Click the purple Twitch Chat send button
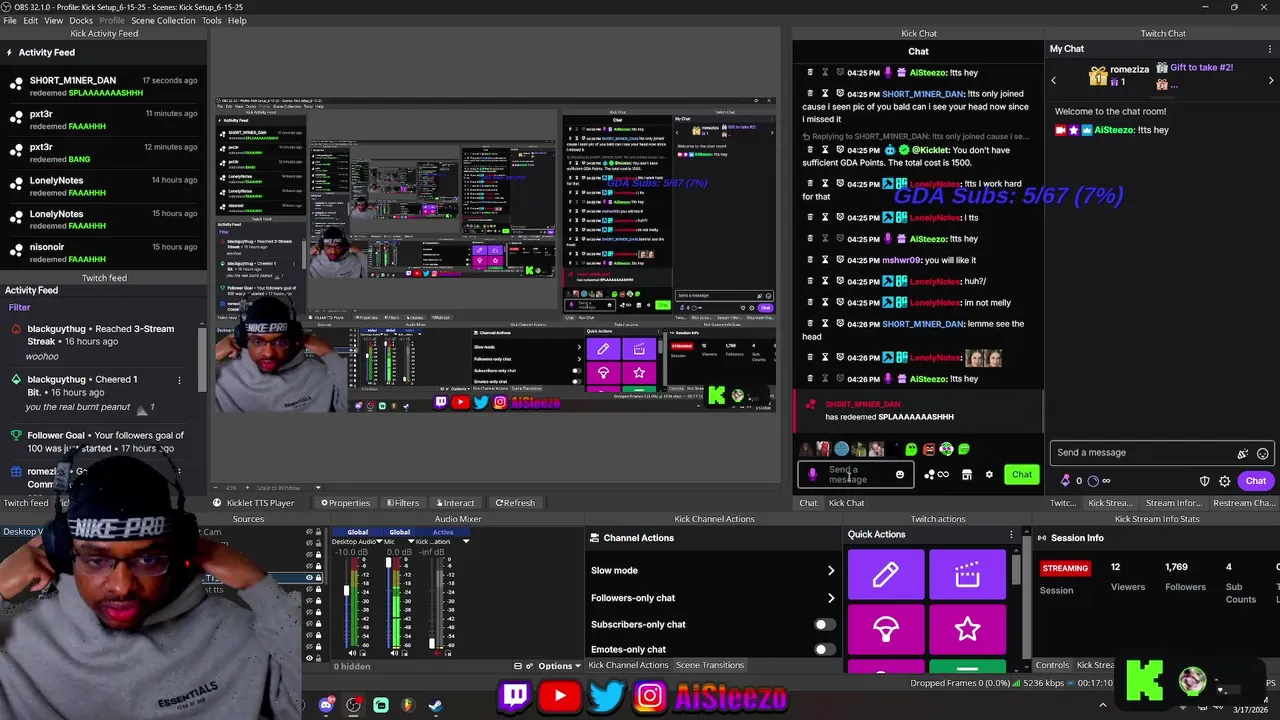 [x=1255, y=481]
